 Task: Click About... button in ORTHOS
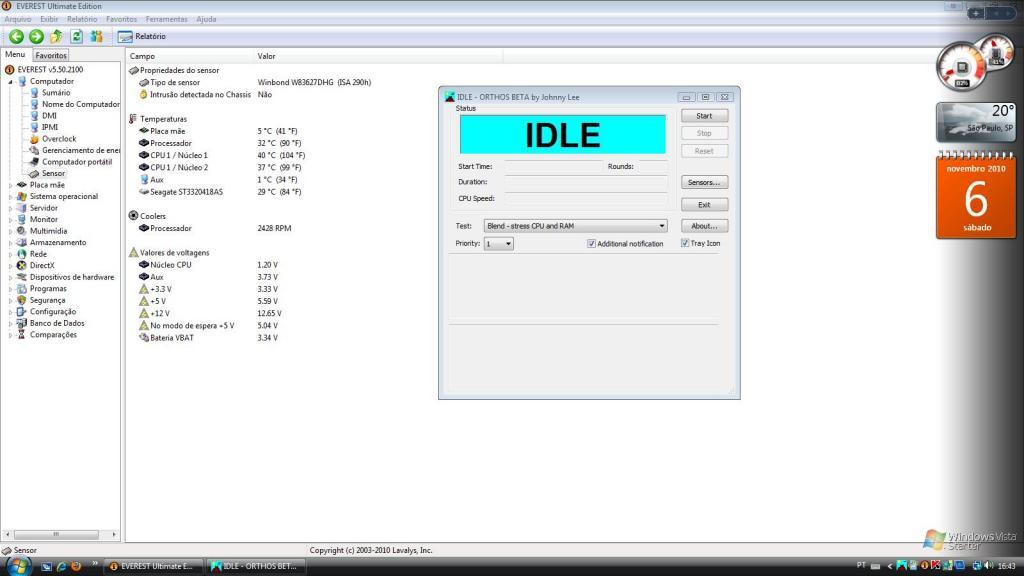(704, 226)
